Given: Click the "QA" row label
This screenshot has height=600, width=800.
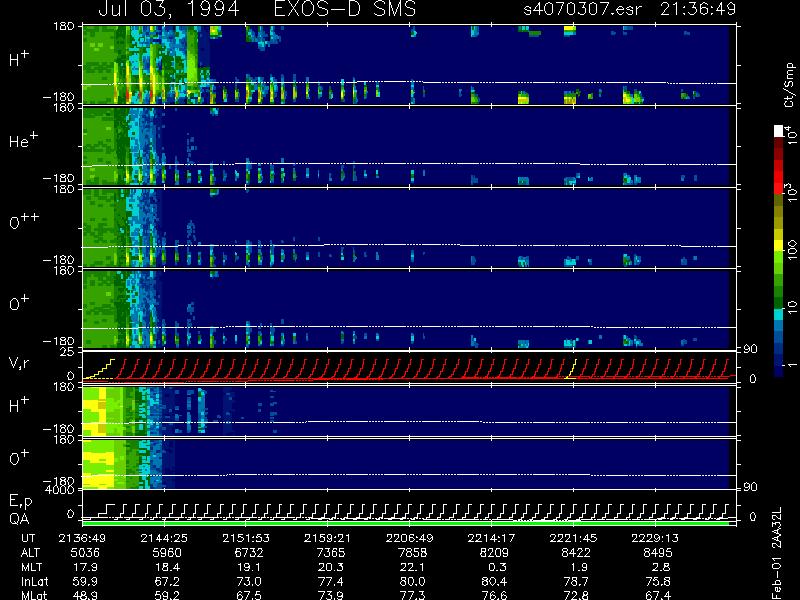Looking at the screenshot, I should (x=19, y=519).
